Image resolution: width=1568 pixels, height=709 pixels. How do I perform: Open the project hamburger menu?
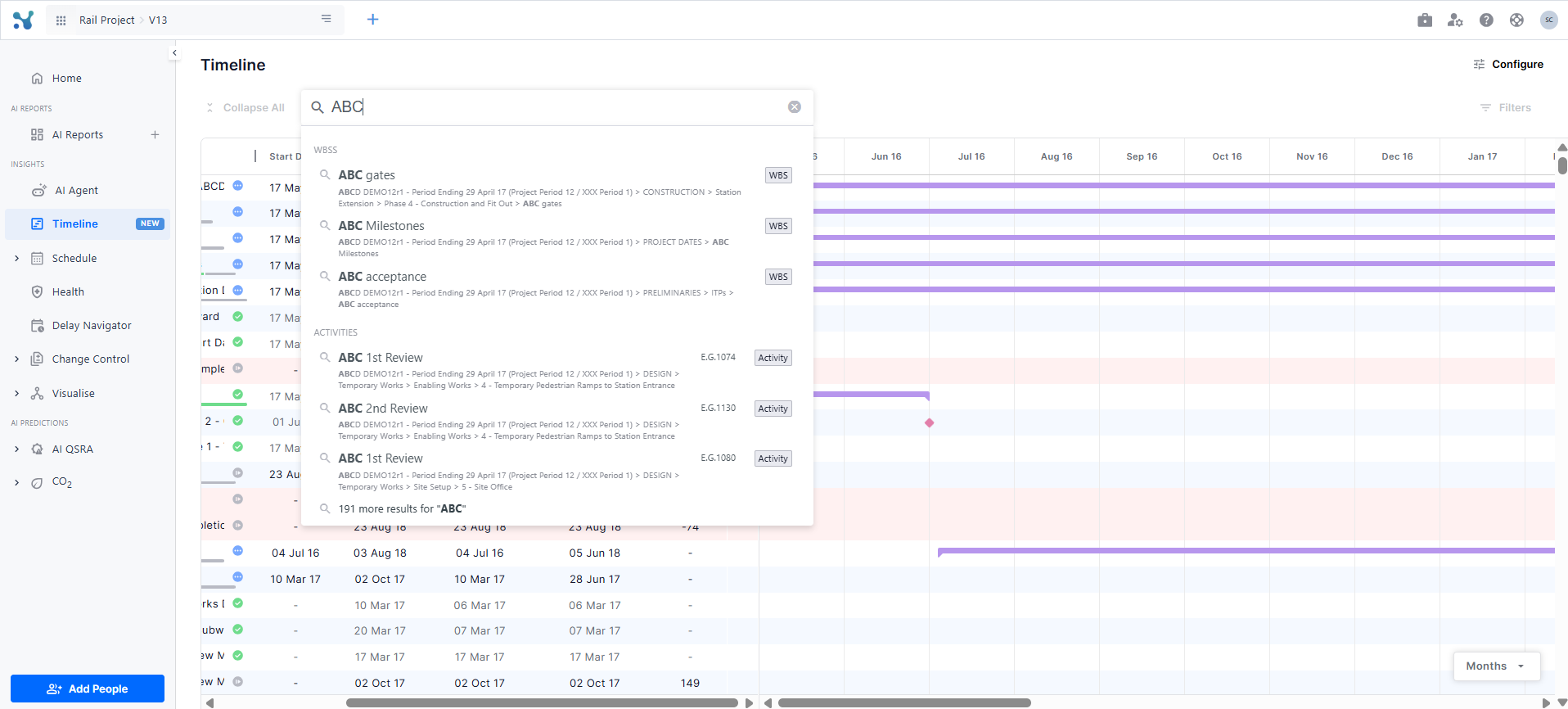pos(326,19)
